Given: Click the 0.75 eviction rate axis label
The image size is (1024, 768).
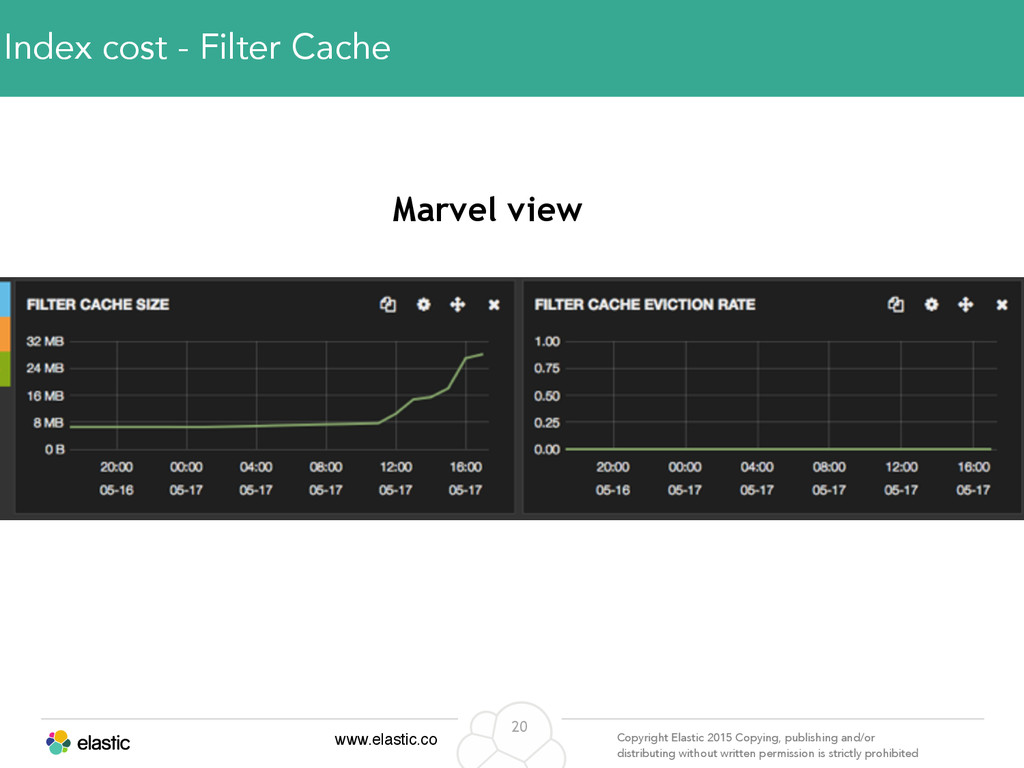Looking at the screenshot, I should click(547, 368).
